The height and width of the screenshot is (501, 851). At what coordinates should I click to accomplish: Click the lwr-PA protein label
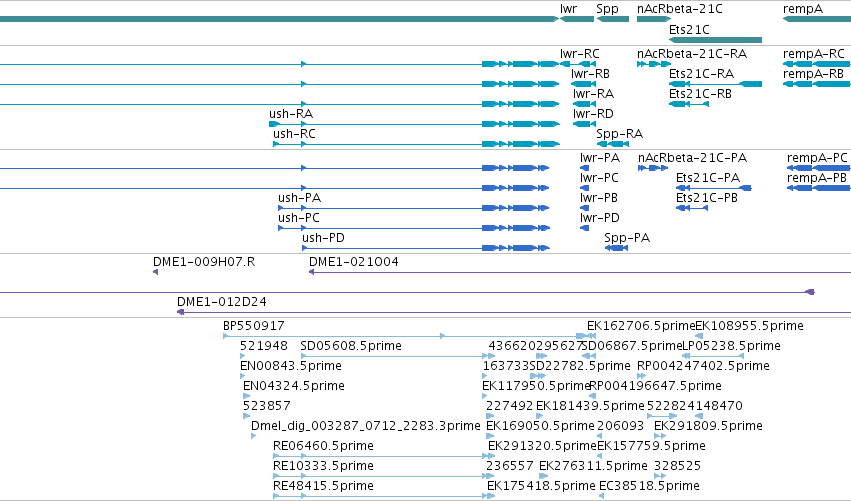[x=600, y=158]
